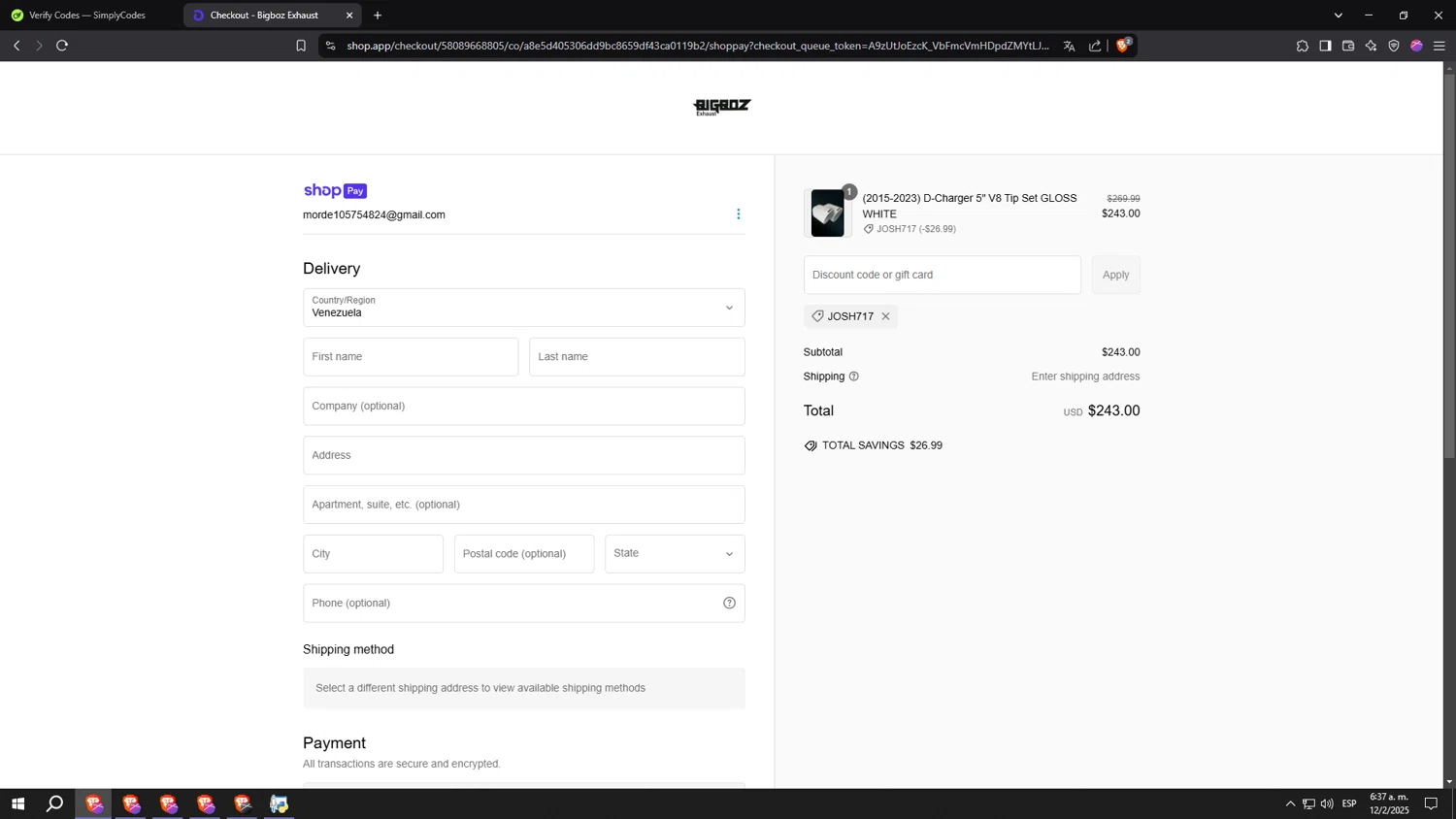
Task: Click the Shipping info question icon
Action: pos(854,377)
